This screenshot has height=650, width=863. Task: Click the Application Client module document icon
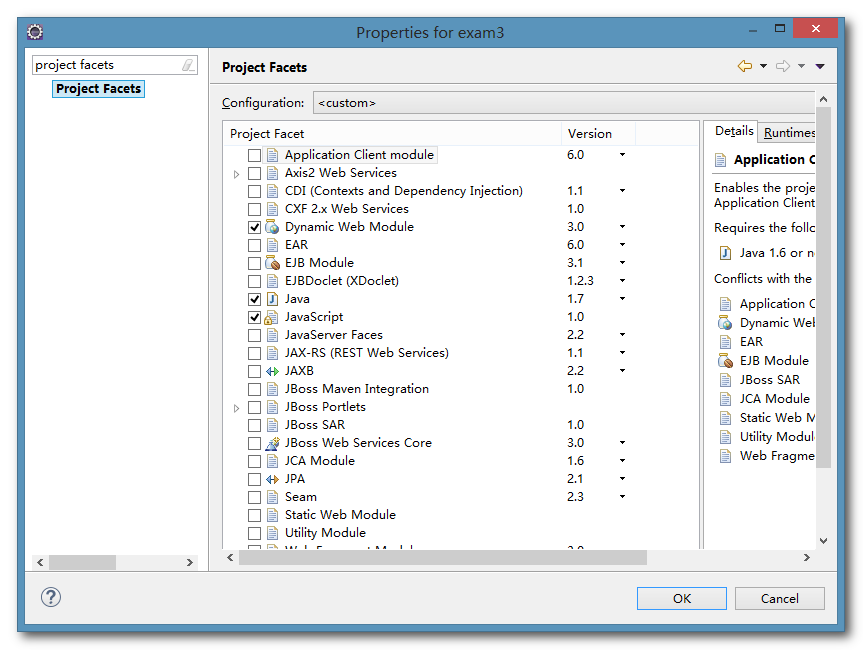tap(272, 155)
